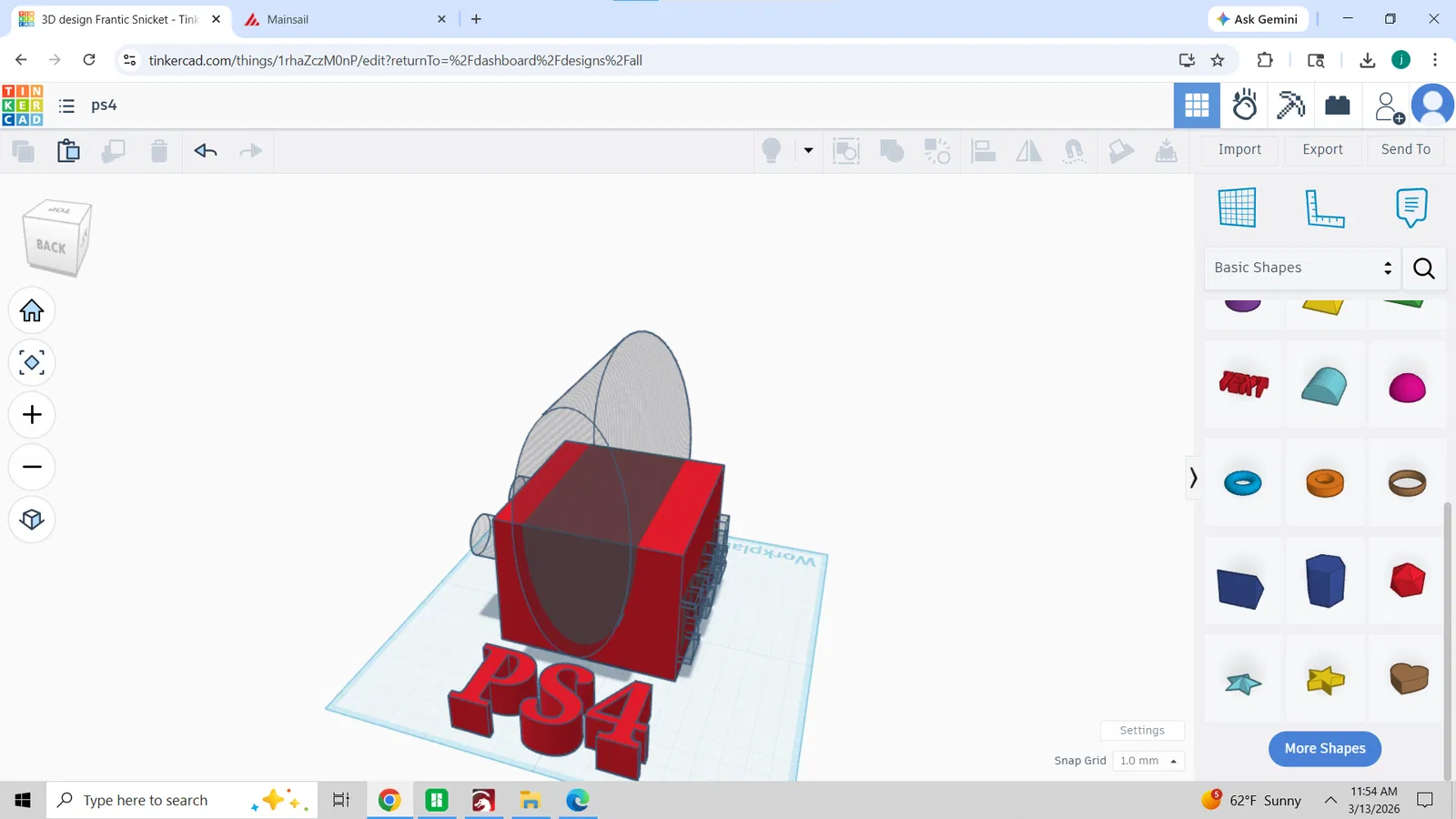1456x819 pixels.
Task: Pick the magenta half sphere shape
Action: 1407,388
